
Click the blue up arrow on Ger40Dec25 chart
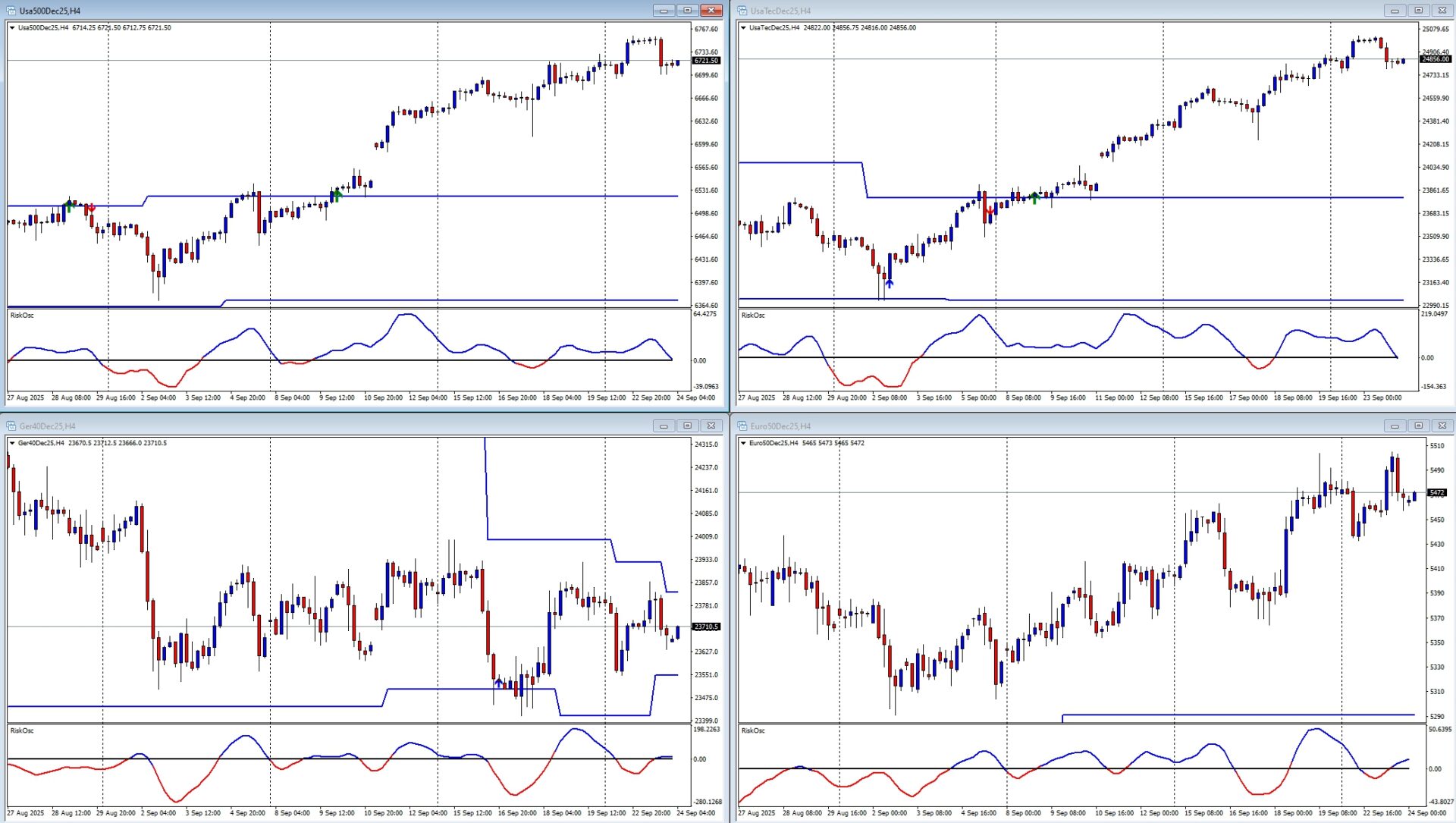[x=498, y=683]
